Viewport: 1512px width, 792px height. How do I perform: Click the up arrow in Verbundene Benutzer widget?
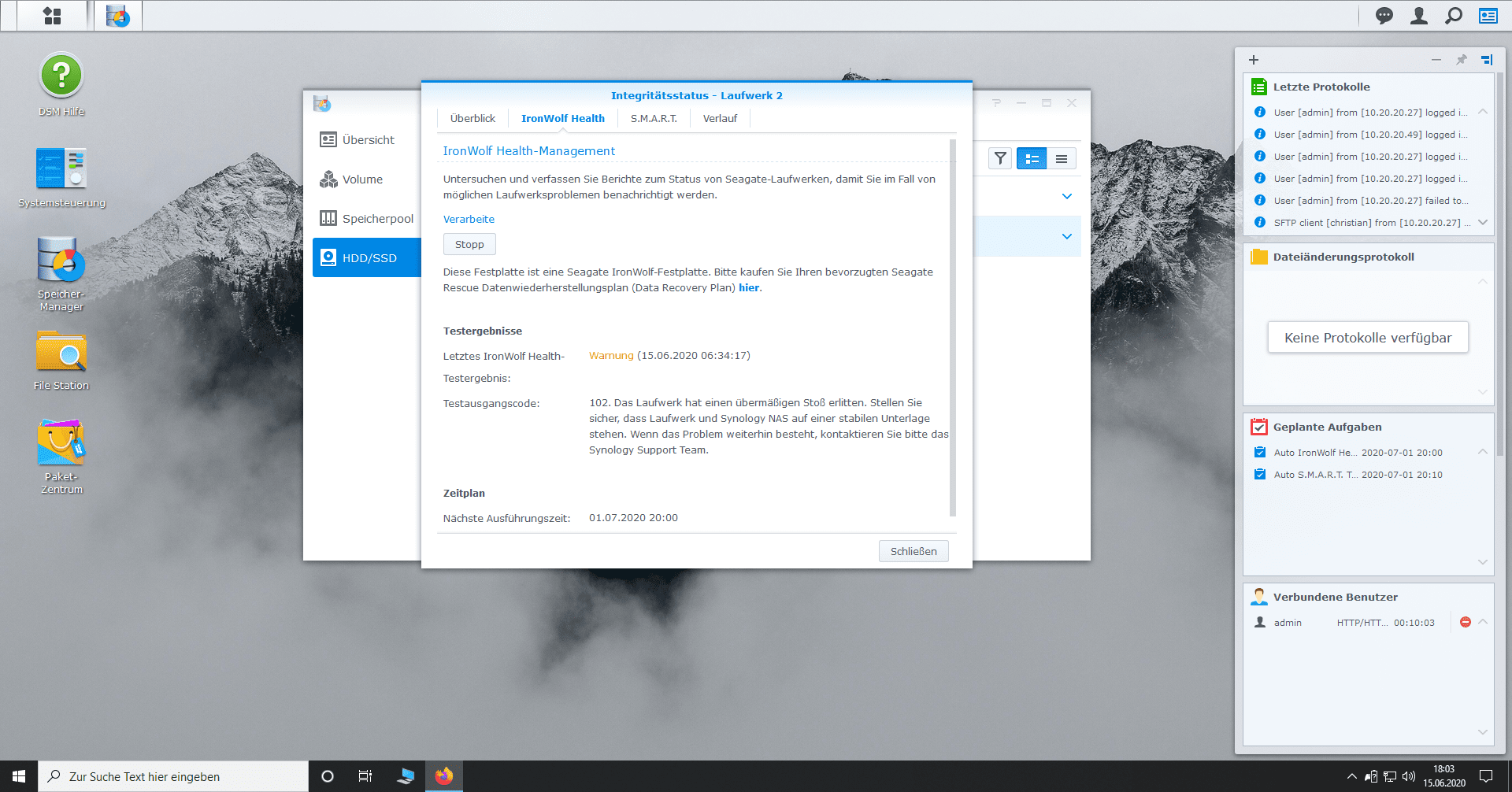(x=1483, y=621)
